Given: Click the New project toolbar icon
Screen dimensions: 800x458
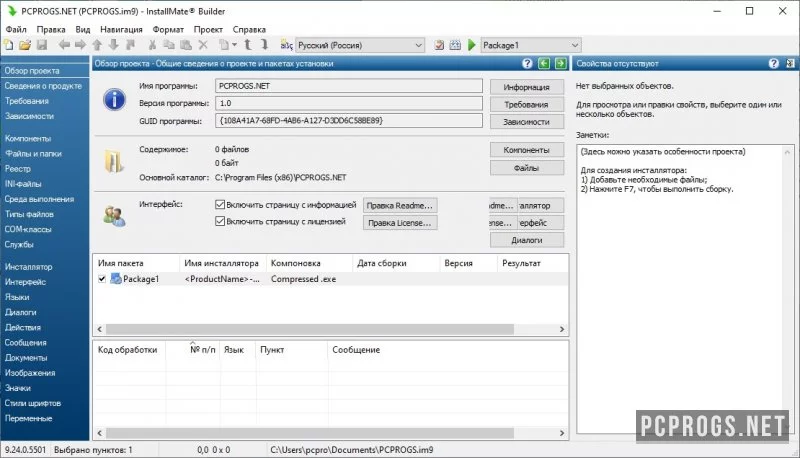Looking at the screenshot, I should [x=9, y=45].
